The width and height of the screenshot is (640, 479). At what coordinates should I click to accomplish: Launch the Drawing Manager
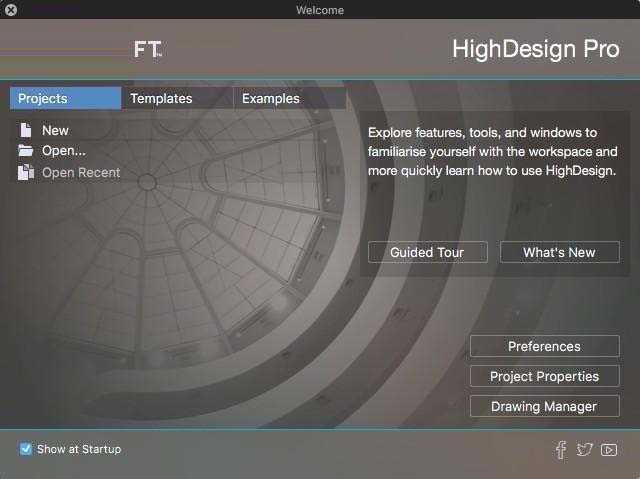click(x=544, y=406)
